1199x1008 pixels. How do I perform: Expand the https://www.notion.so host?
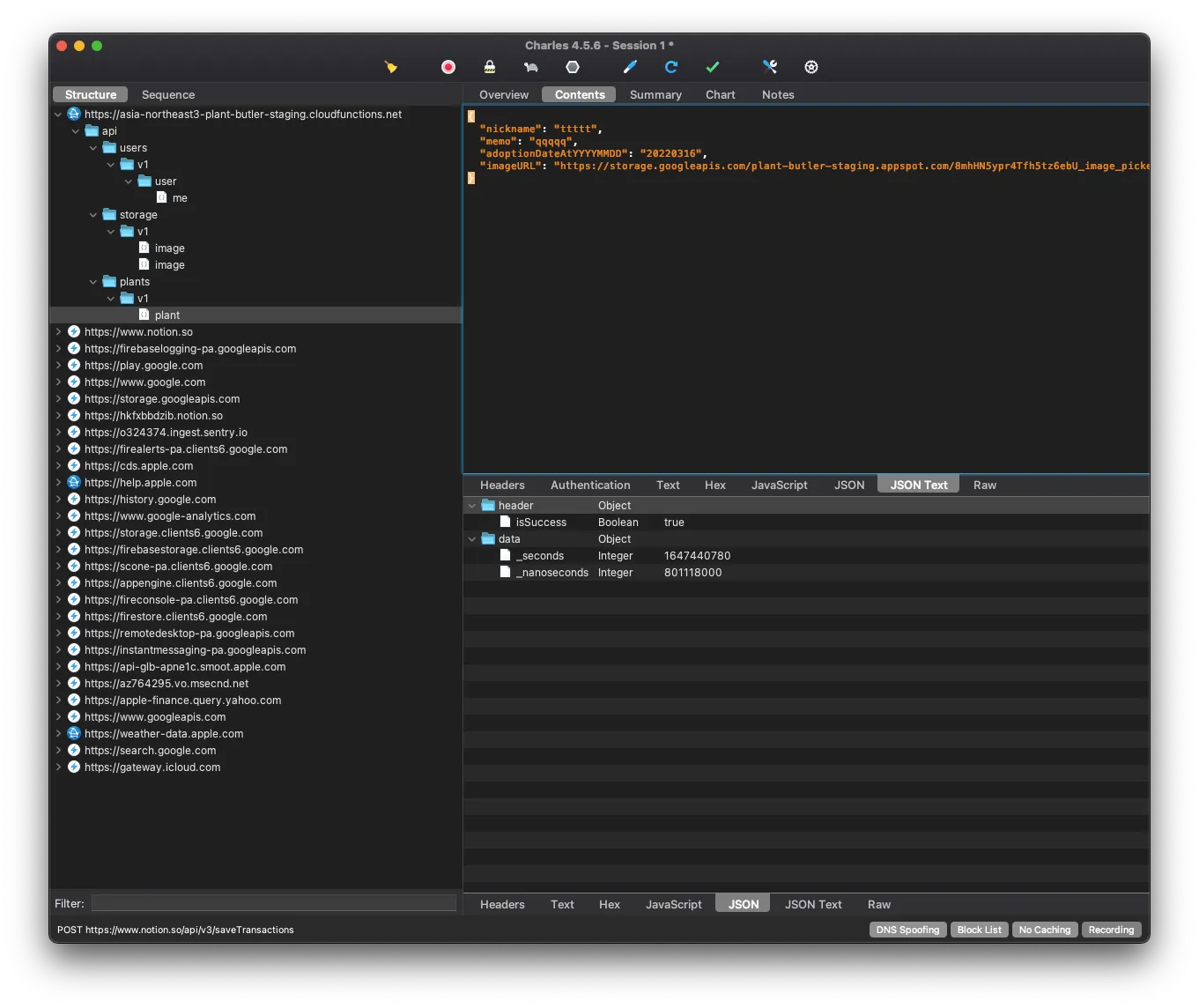pos(58,332)
